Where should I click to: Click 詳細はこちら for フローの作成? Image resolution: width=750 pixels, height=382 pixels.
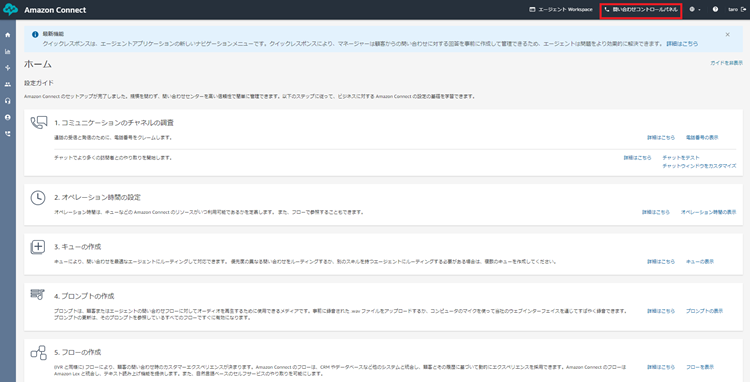pyautogui.click(x=661, y=367)
